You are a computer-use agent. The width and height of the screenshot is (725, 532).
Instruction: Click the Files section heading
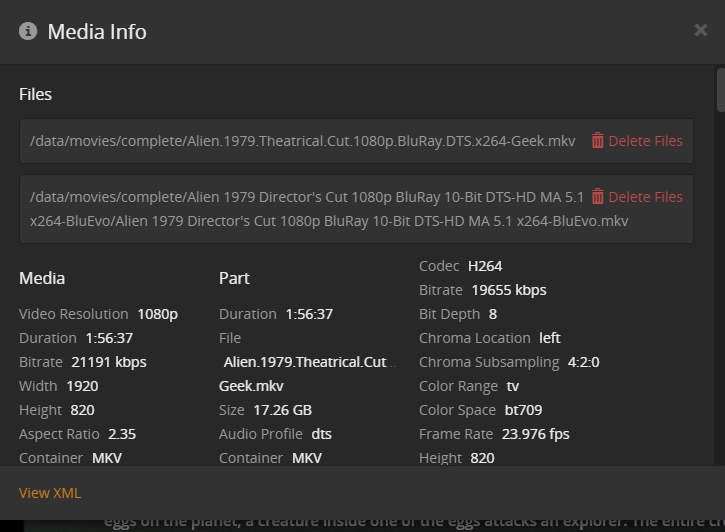click(36, 94)
